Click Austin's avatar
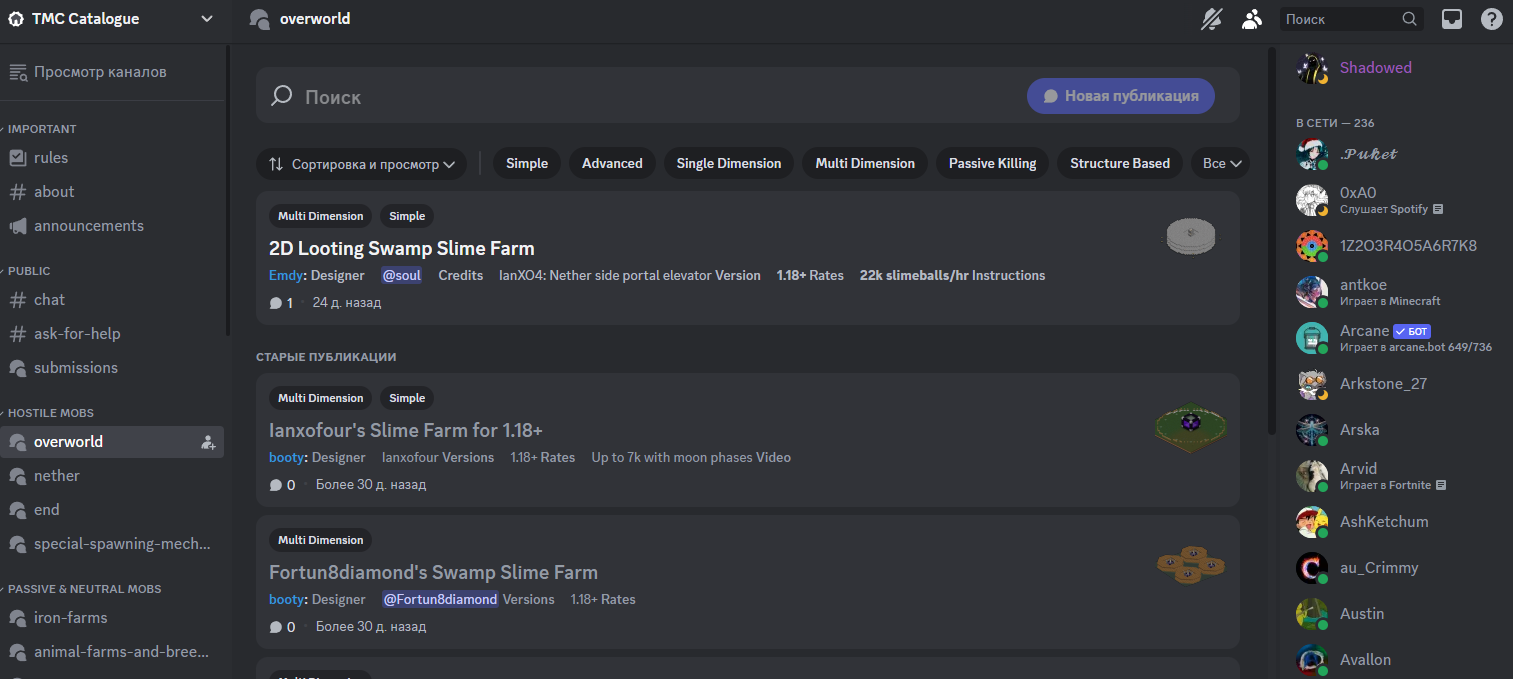 (1311, 614)
